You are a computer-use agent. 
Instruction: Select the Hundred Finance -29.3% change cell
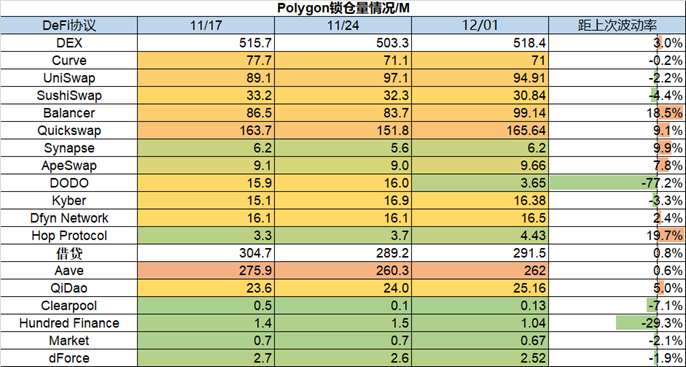(x=617, y=323)
